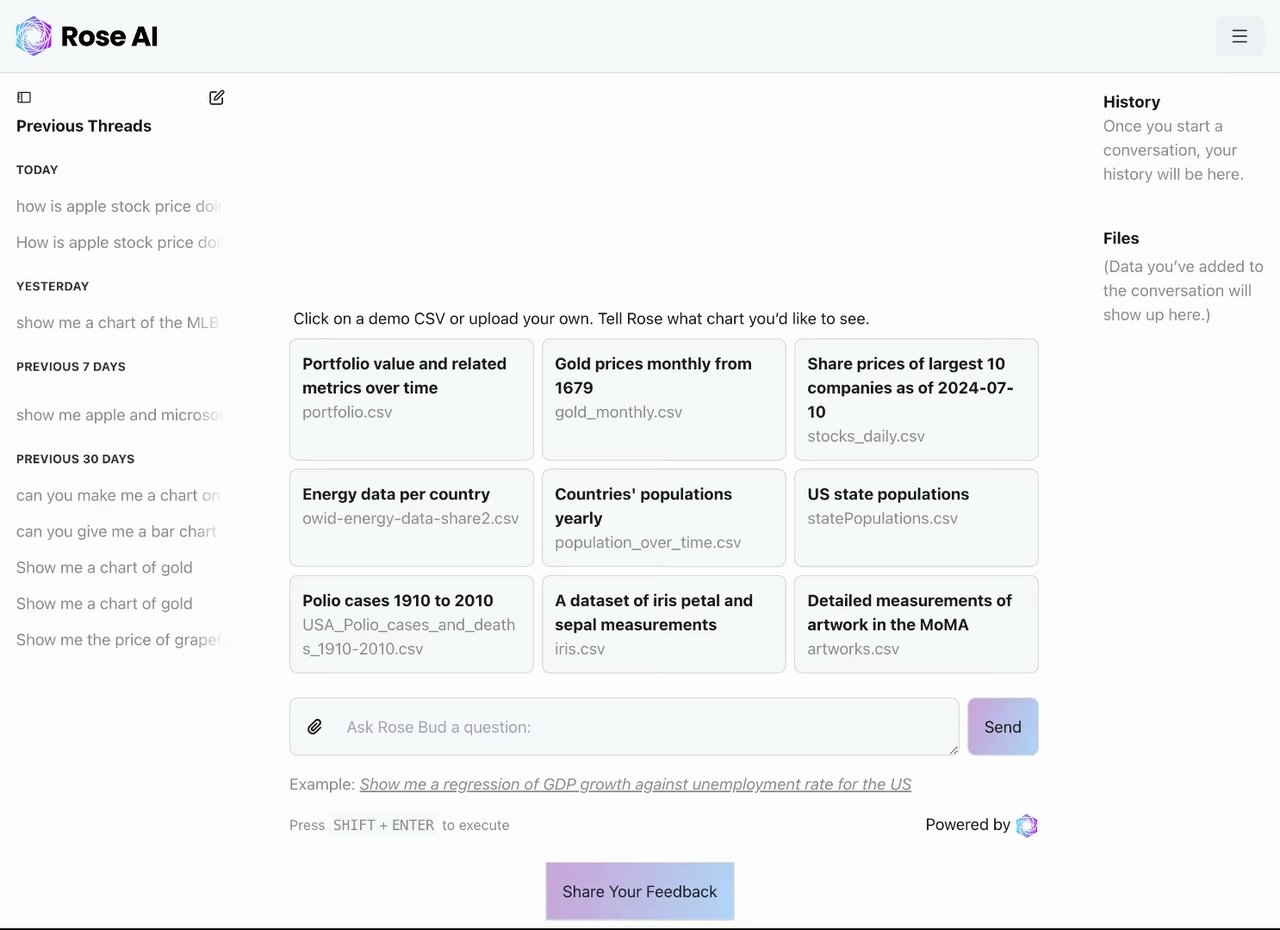1280x930 pixels.
Task: Select the MoMA artworks.csv card
Action: tap(915, 623)
